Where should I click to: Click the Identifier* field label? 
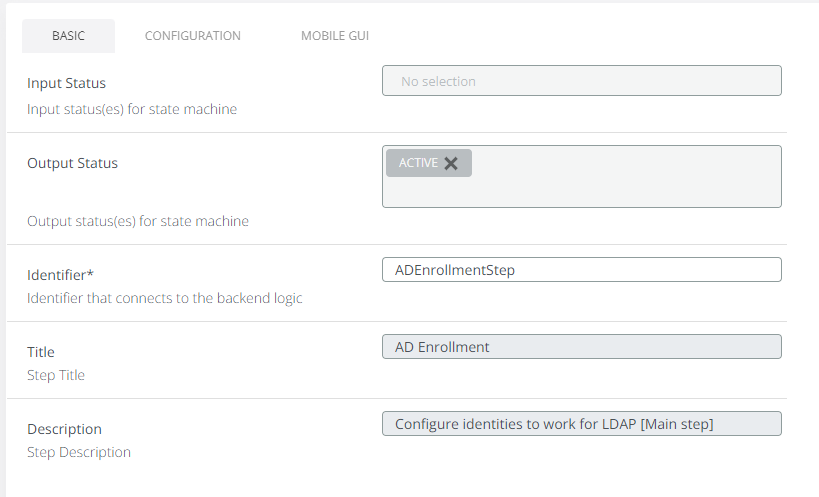[x=60, y=274]
